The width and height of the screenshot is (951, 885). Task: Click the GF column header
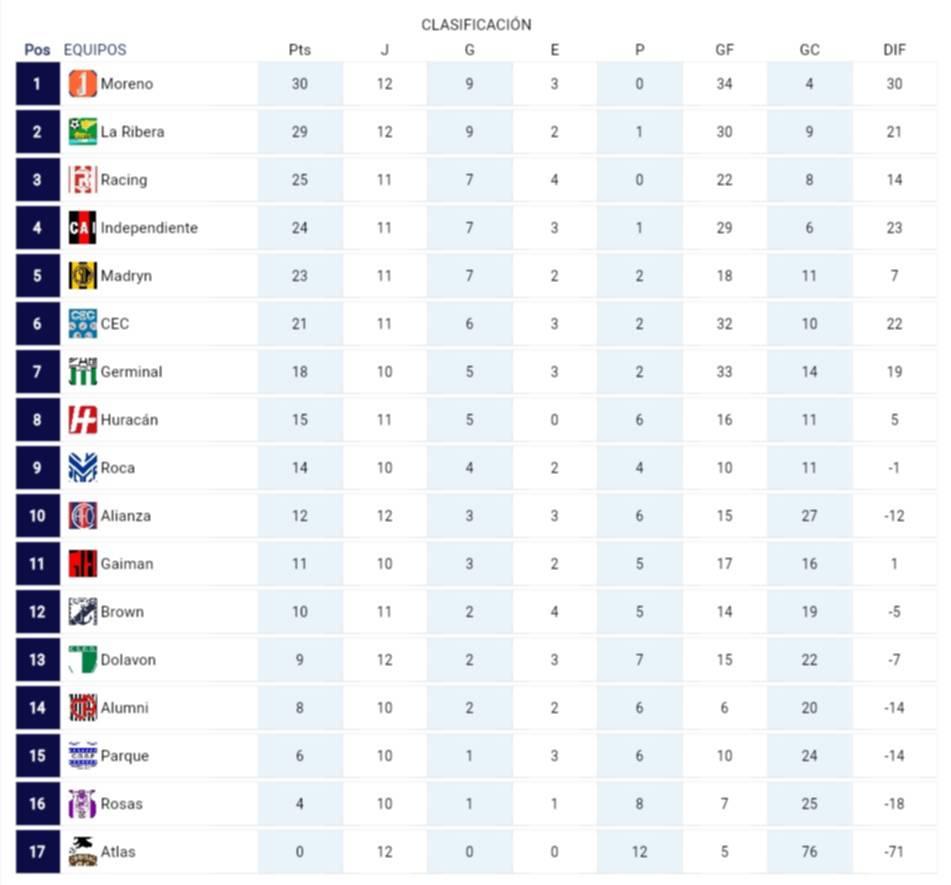724,50
